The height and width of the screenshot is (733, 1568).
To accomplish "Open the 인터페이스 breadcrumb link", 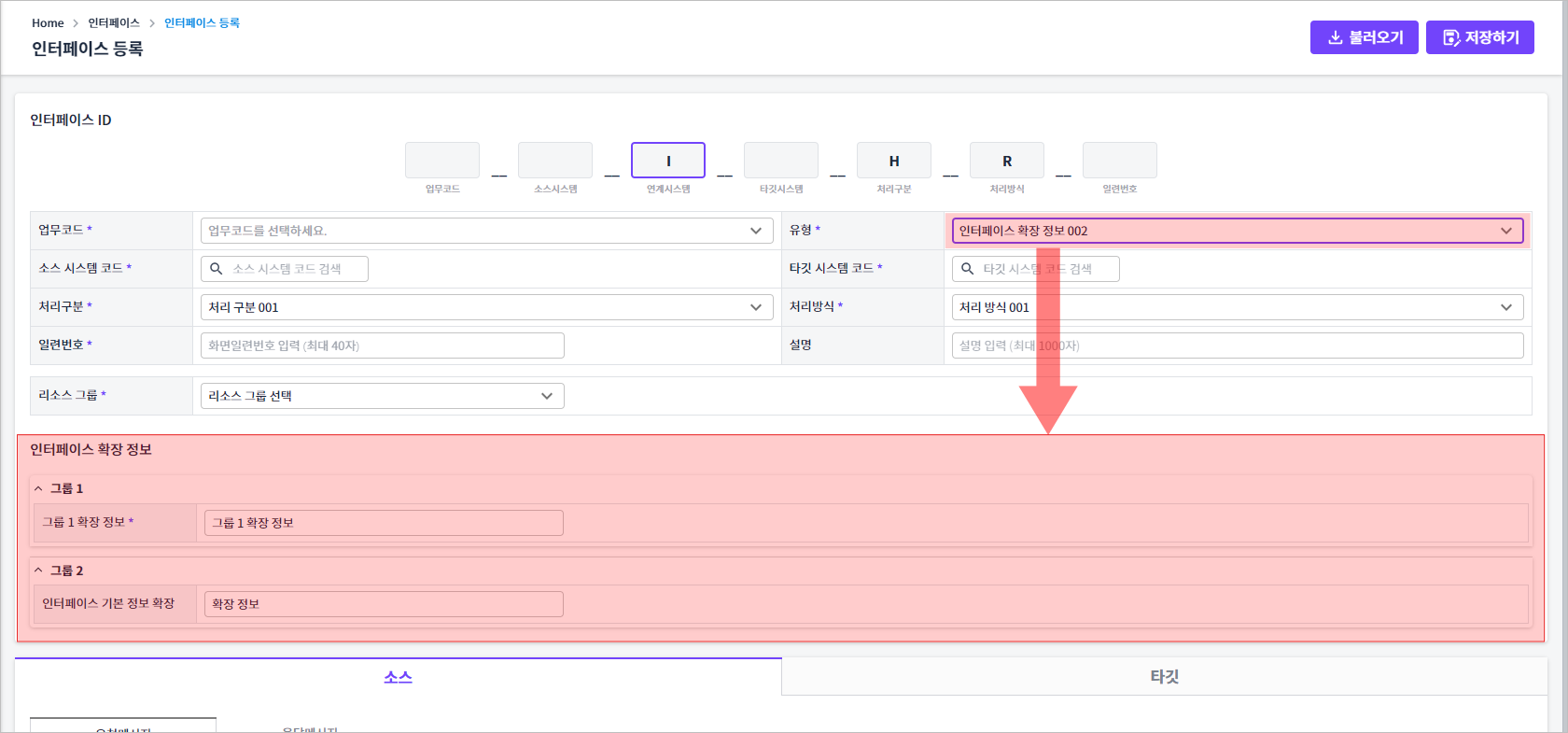I will tap(114, 23).
